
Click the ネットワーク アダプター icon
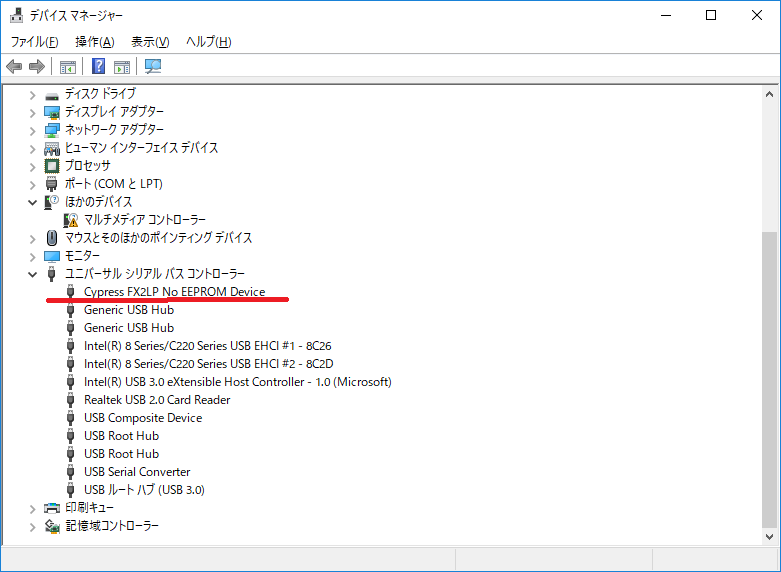[52, 130]
